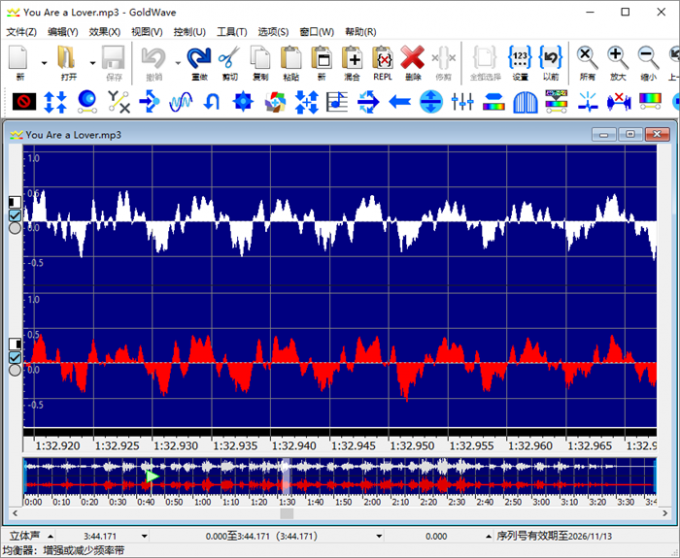Click the blue up-down arrows effect icon
This screenshot has height=558, width=680.
tap(56, 102)
